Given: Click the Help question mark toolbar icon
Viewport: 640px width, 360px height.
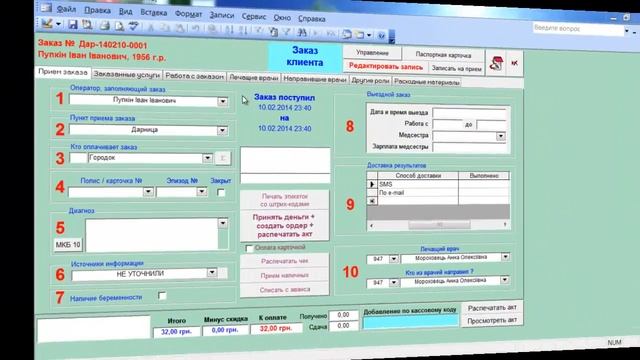Looking at the screenshot, I should pos(381,36).
